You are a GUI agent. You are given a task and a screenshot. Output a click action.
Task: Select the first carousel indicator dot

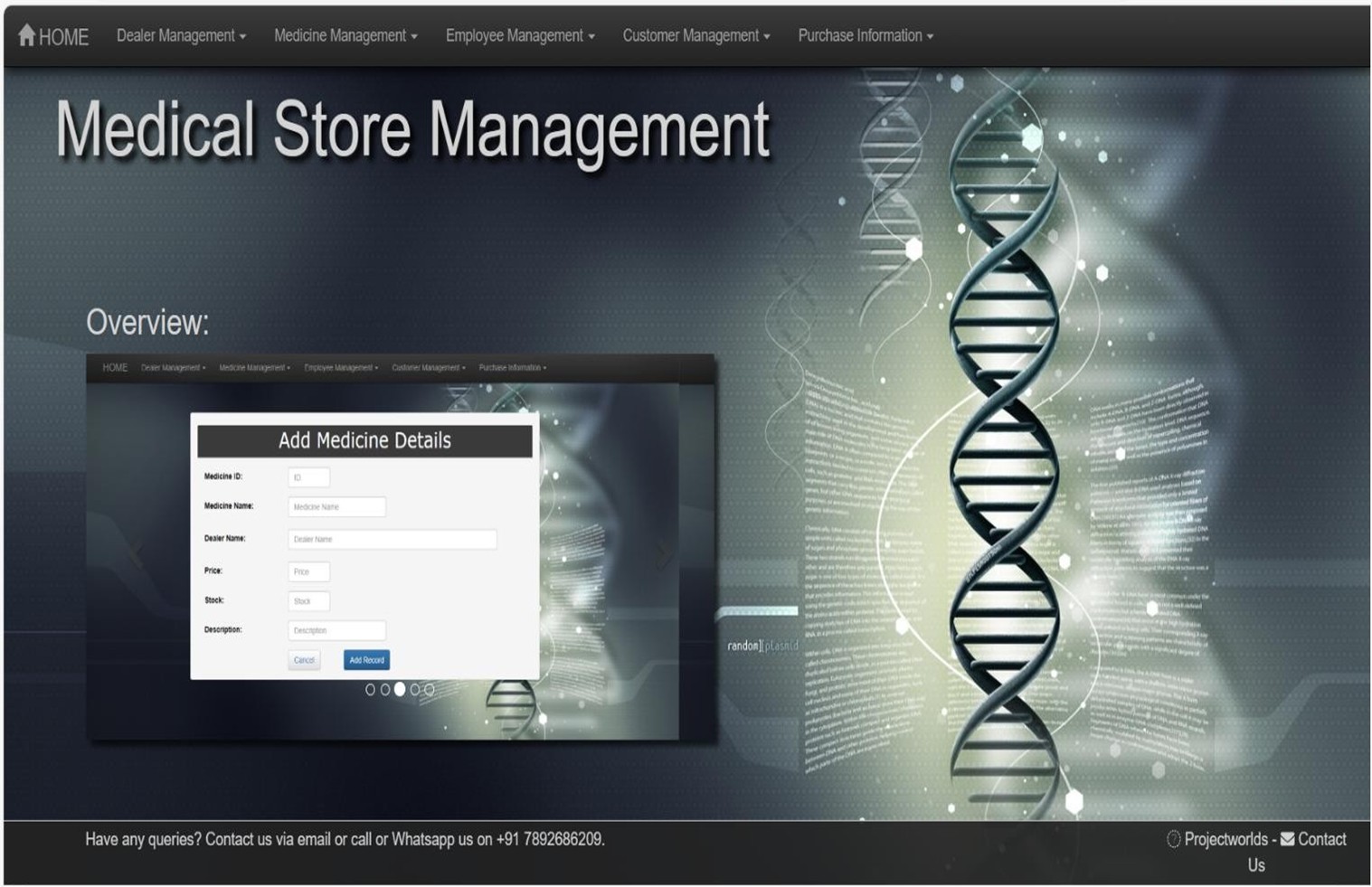[370, 690]
